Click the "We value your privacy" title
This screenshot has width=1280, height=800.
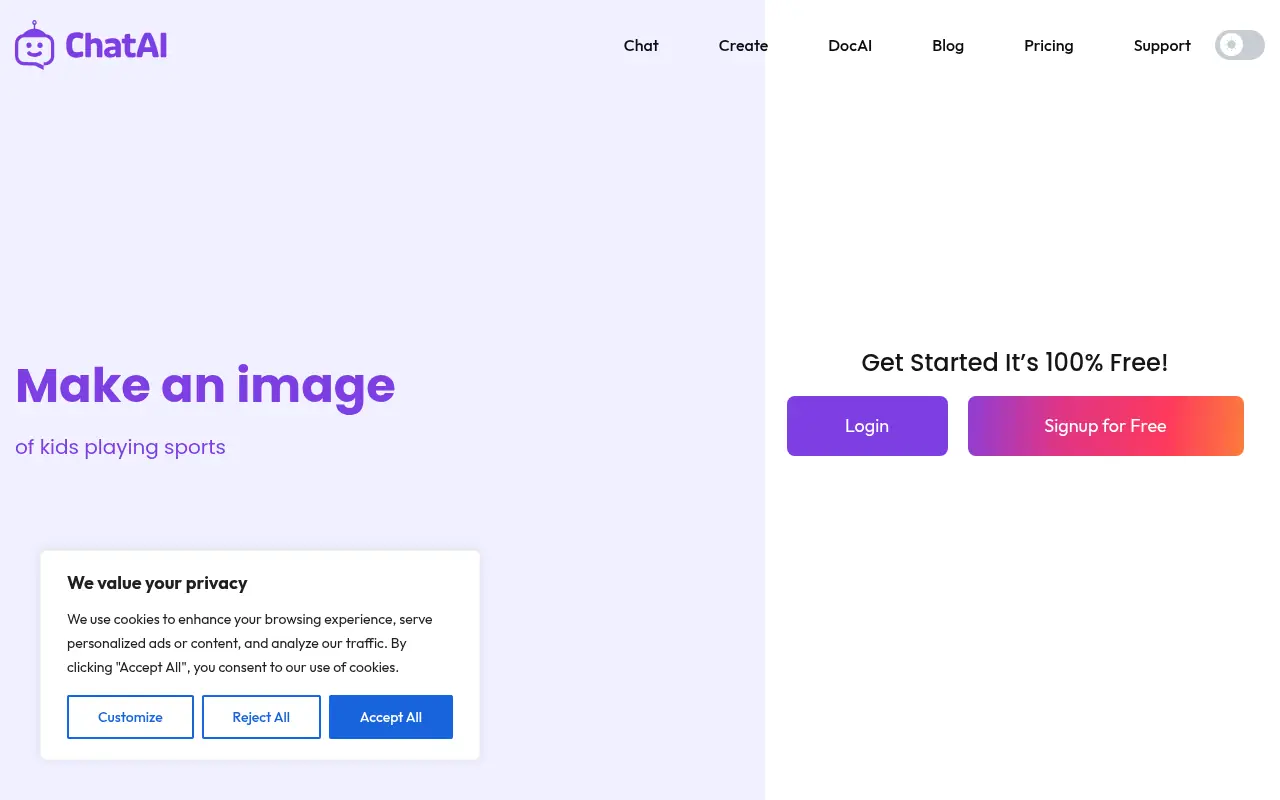[x=157, y=583]
